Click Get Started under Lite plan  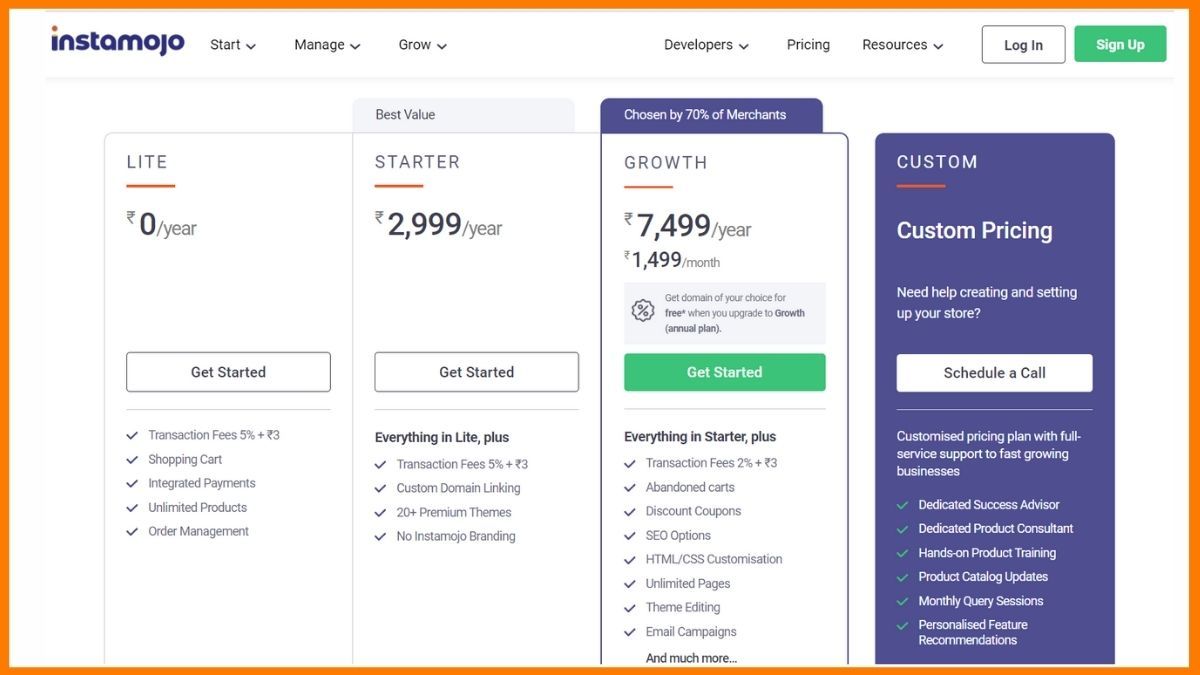tap(228, 372)
